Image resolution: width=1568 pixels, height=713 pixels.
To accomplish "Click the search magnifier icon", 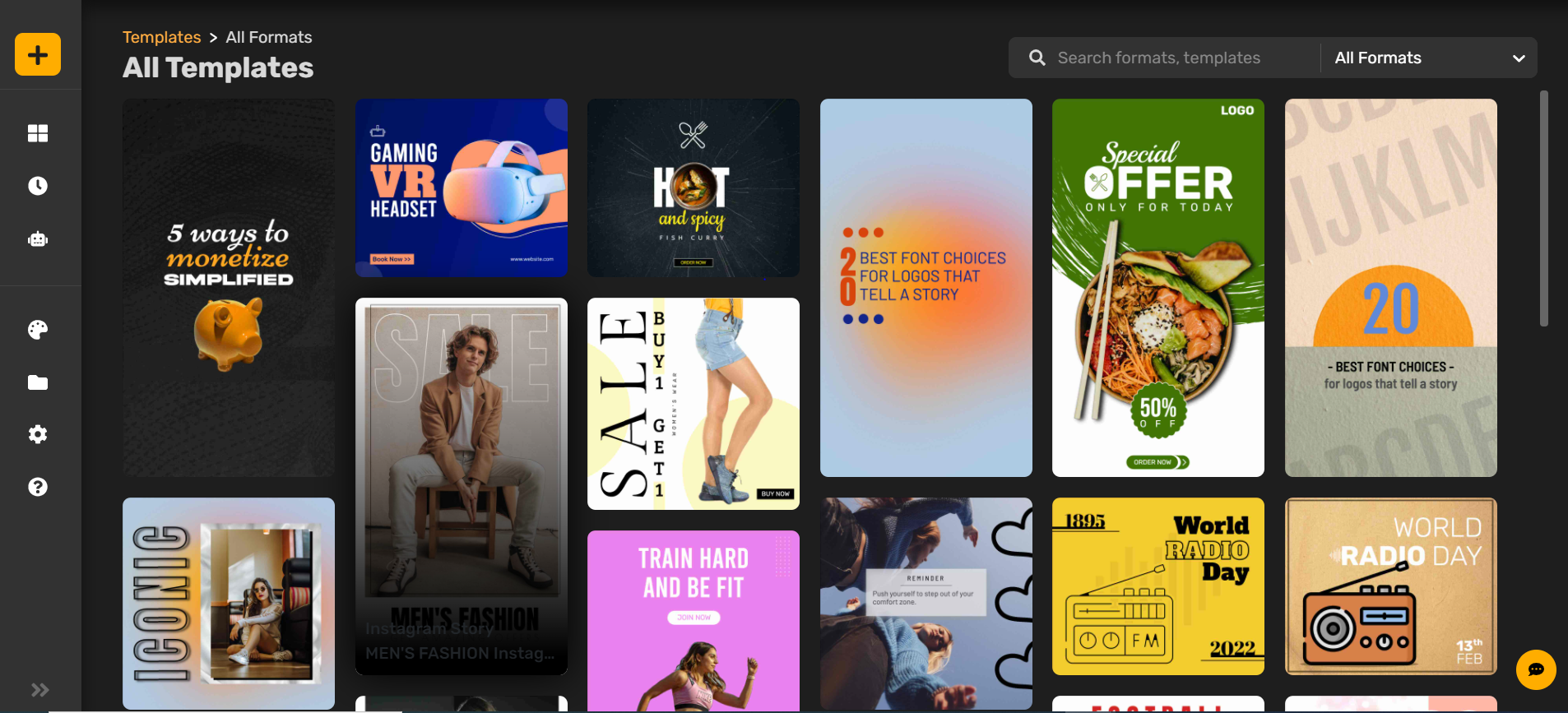I will (x=1037, y=58).
